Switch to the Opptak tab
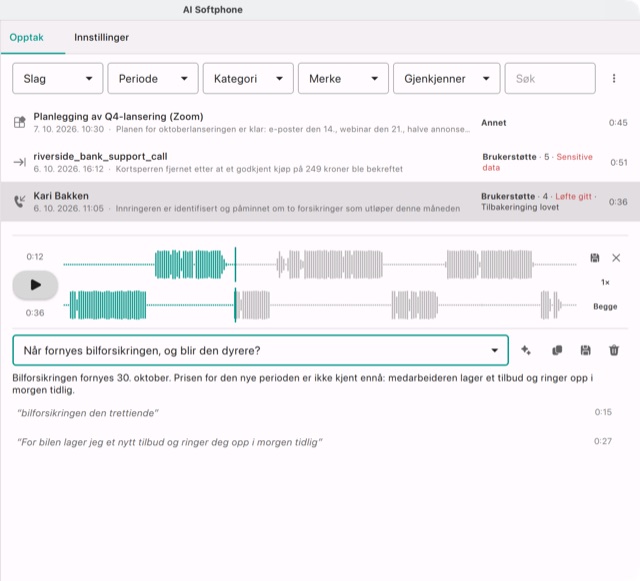This screenshot has height=581, width=640. pyautogui.click(x=27, y=37)
